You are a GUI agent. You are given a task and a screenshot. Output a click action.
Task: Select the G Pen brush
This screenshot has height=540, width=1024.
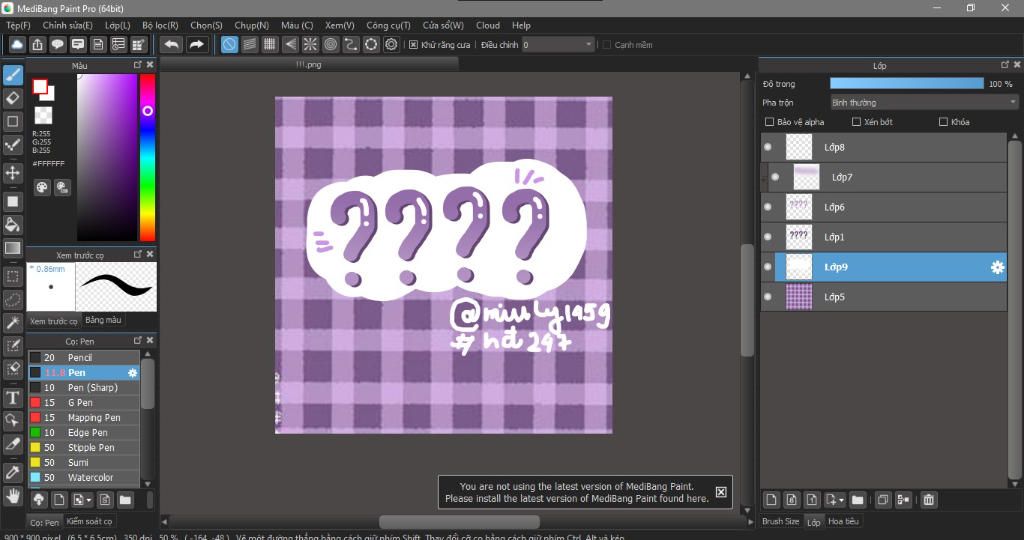point(84,403)
